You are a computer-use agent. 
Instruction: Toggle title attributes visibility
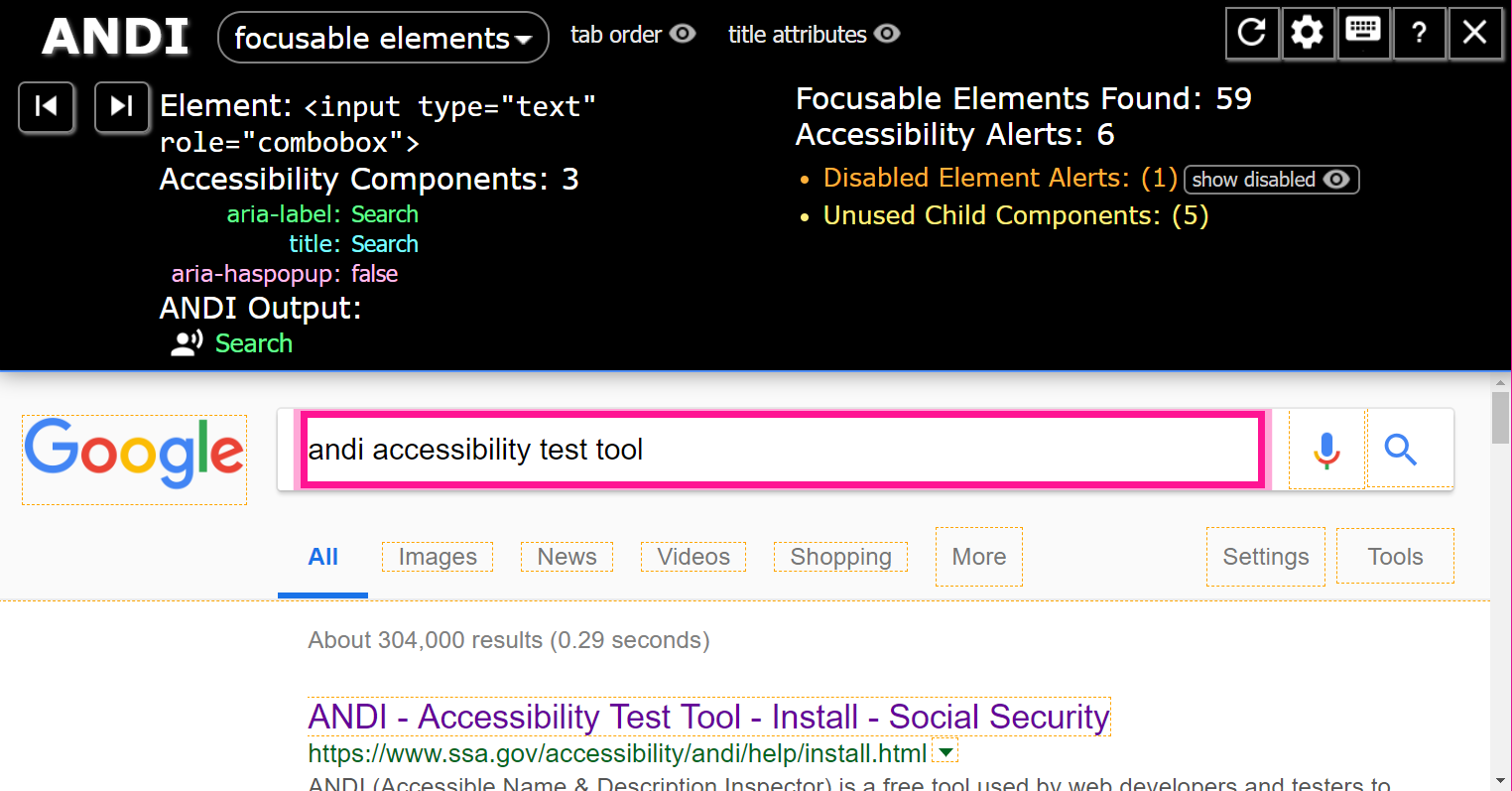[x=814, y=35]
